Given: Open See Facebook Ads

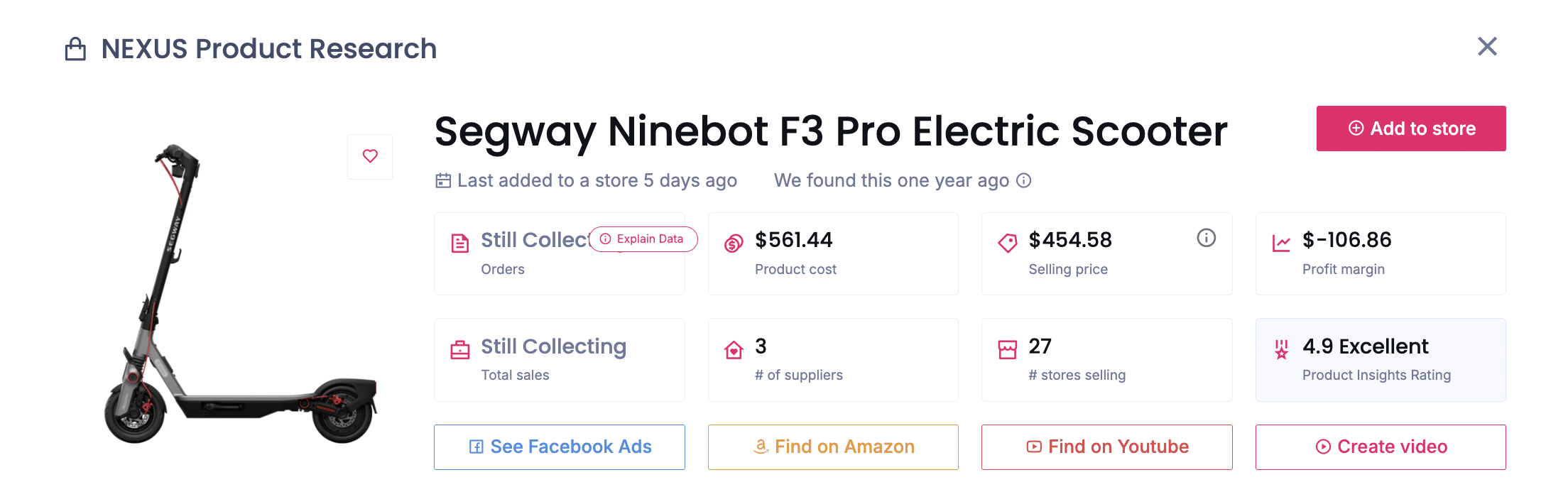Looking at the screenshot, I should 560,447.
